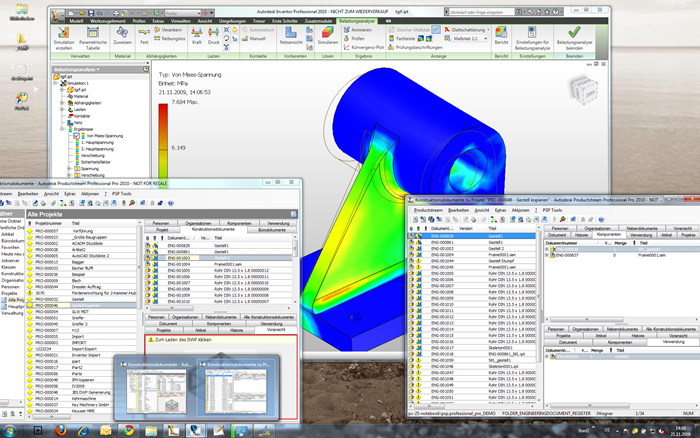Switch to the Modell ribbon tab
This screenshot has height=438, width=700.
tap(76, 21)
